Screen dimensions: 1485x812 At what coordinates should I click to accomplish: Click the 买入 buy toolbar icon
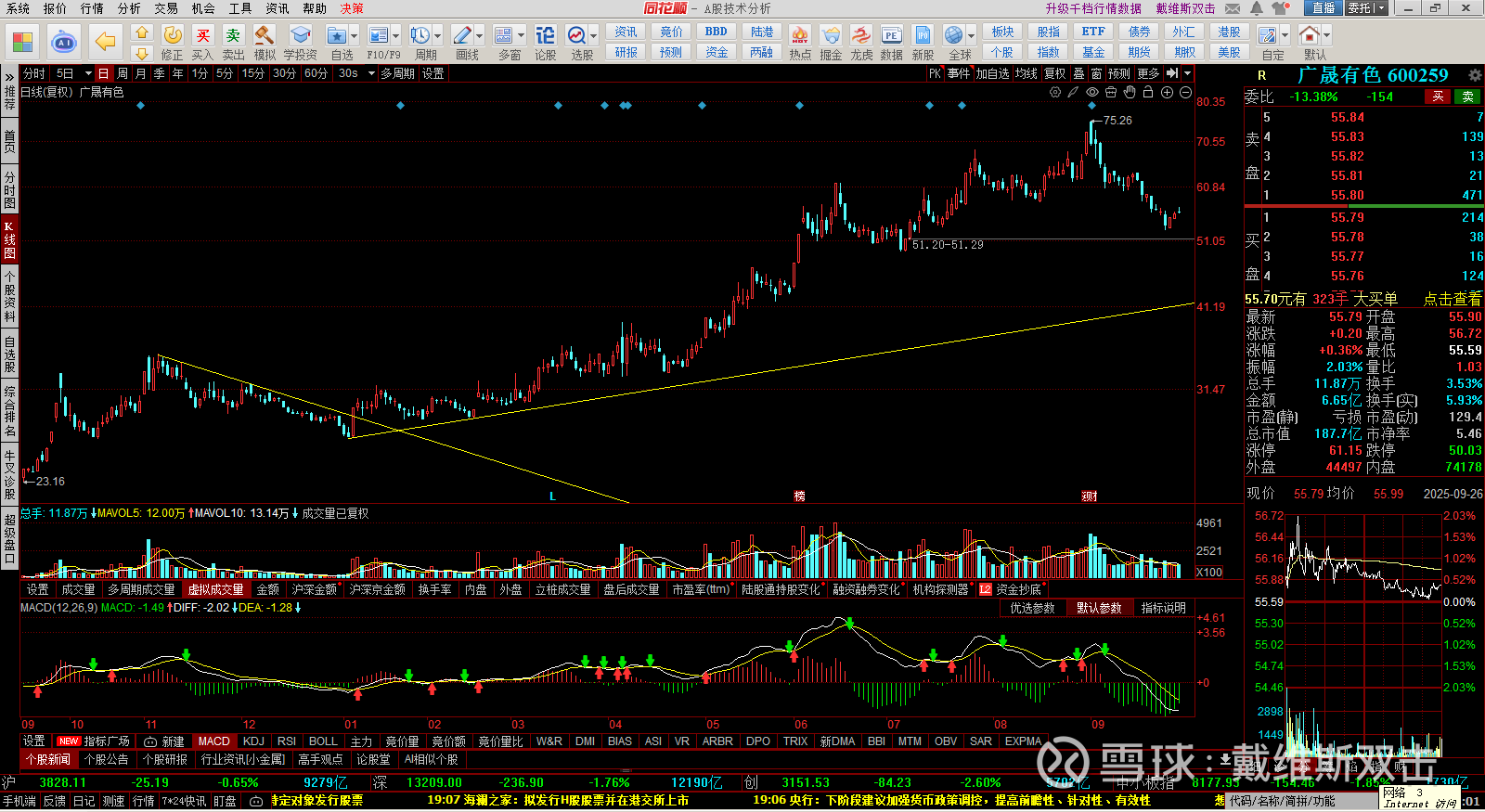click(x=202, y=42)
